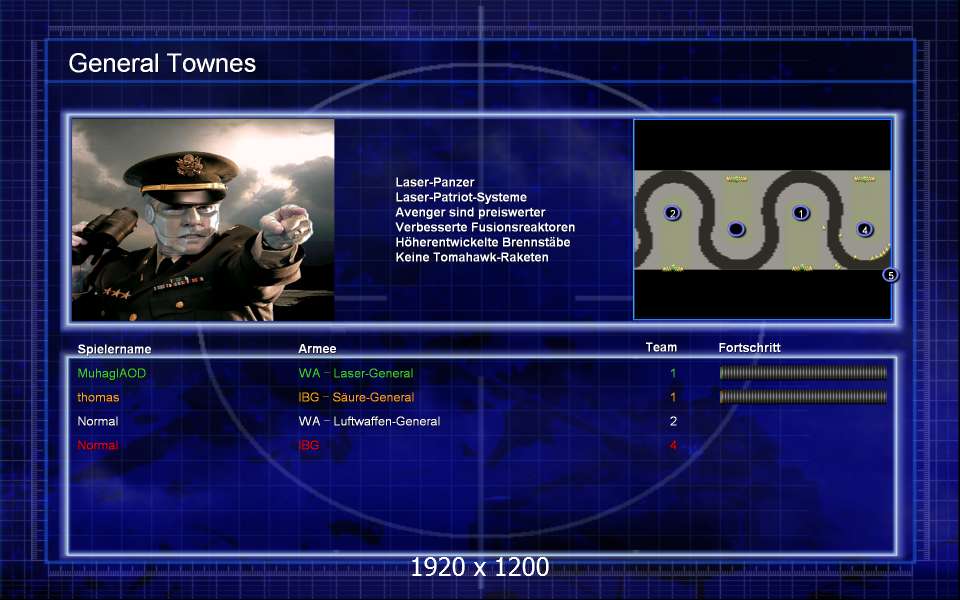Screen dimensions: 960x600
Task: Select player name MuhaglAOD
Action: [111, 373]
